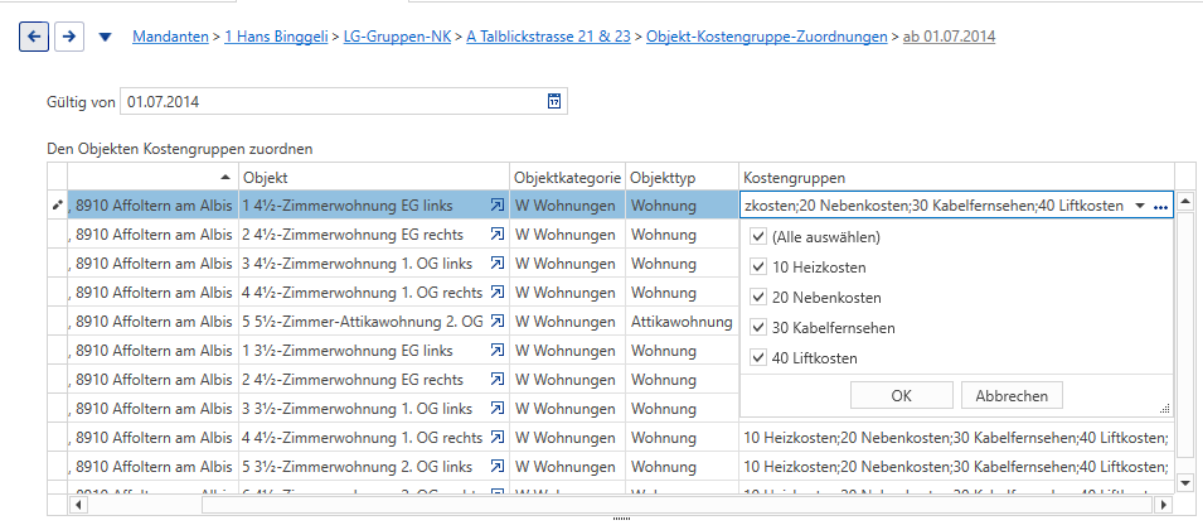
Task: Click the horizontal scrollbar left arrow
Action: pyautogui.click(x=77, y=505)
